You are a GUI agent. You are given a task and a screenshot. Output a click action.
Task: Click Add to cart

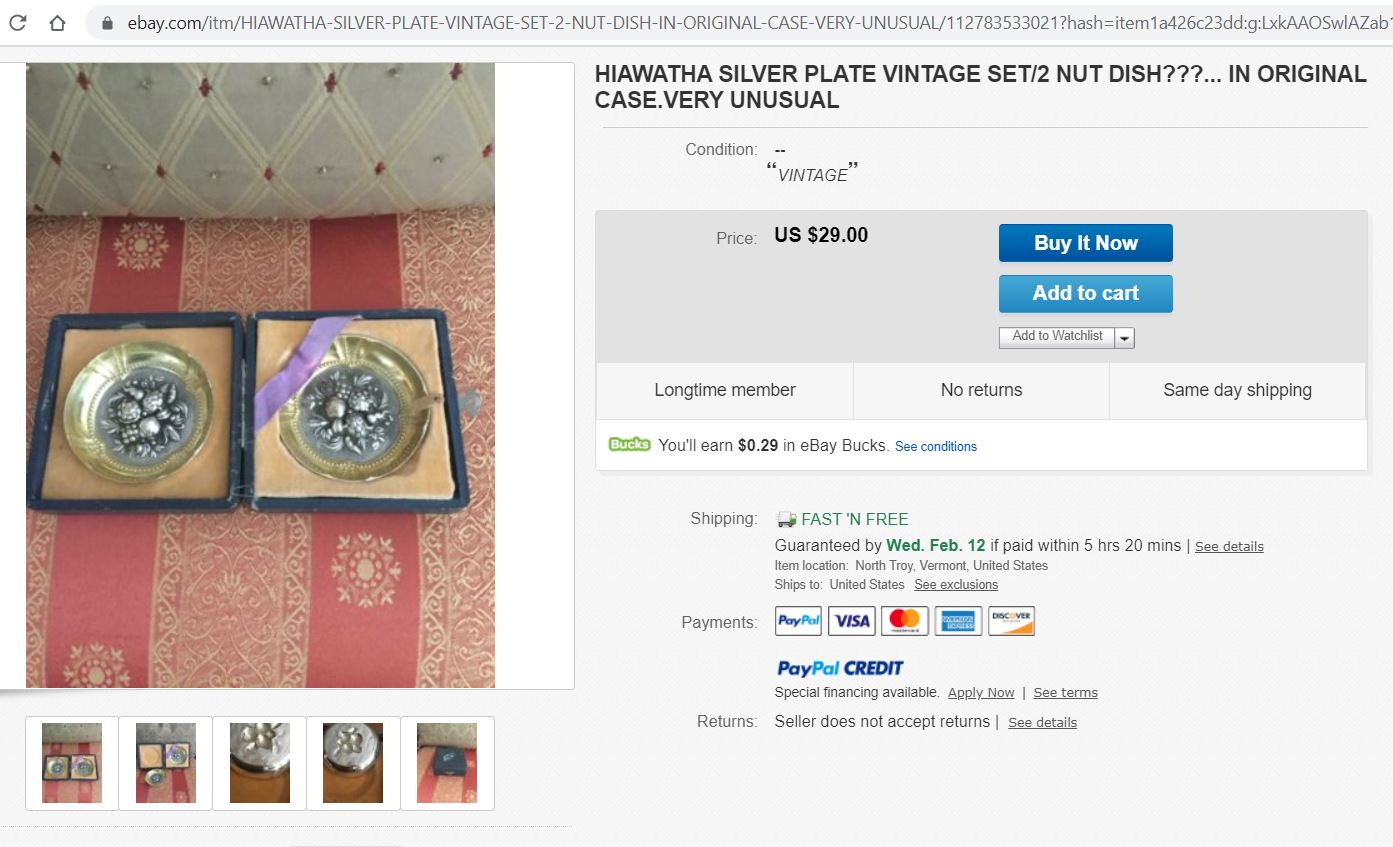1085,293
